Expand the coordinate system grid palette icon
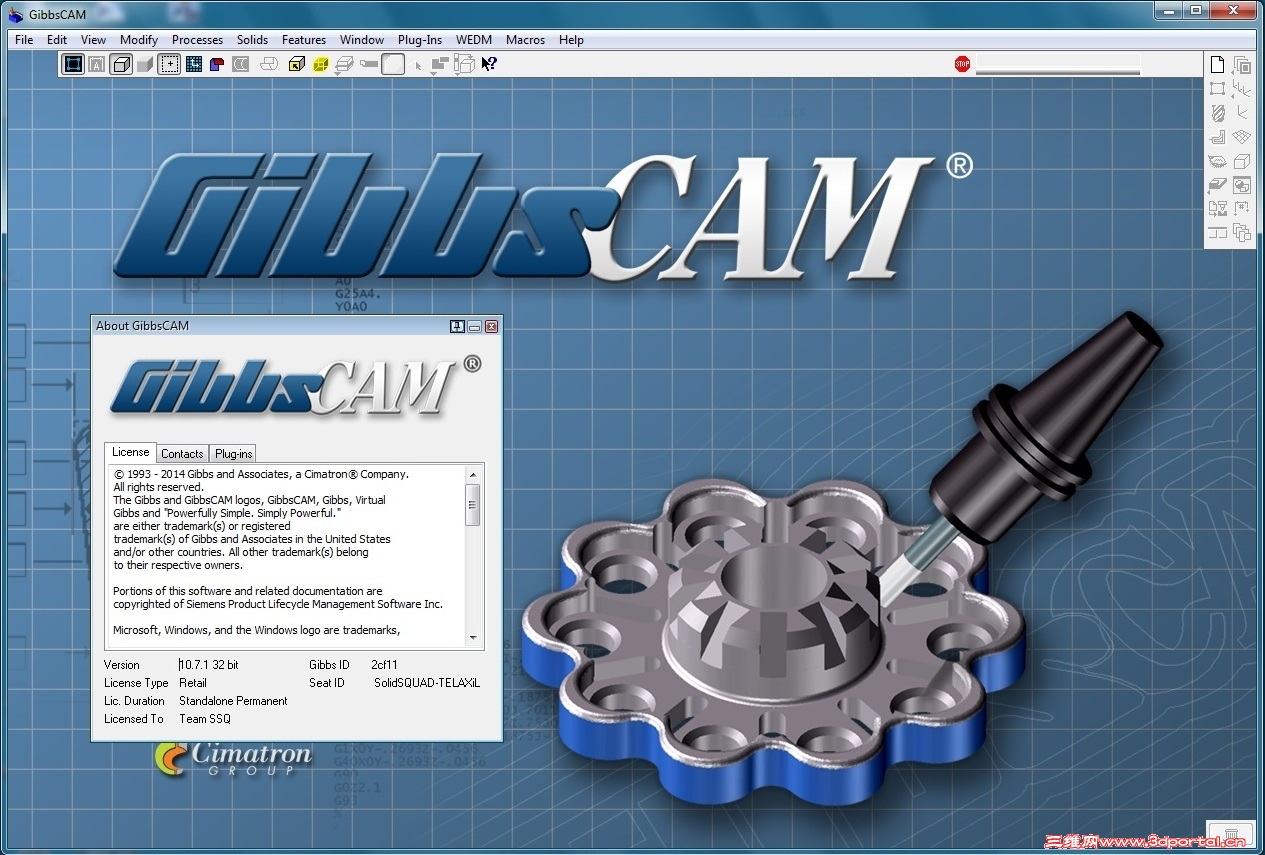 1242,88
